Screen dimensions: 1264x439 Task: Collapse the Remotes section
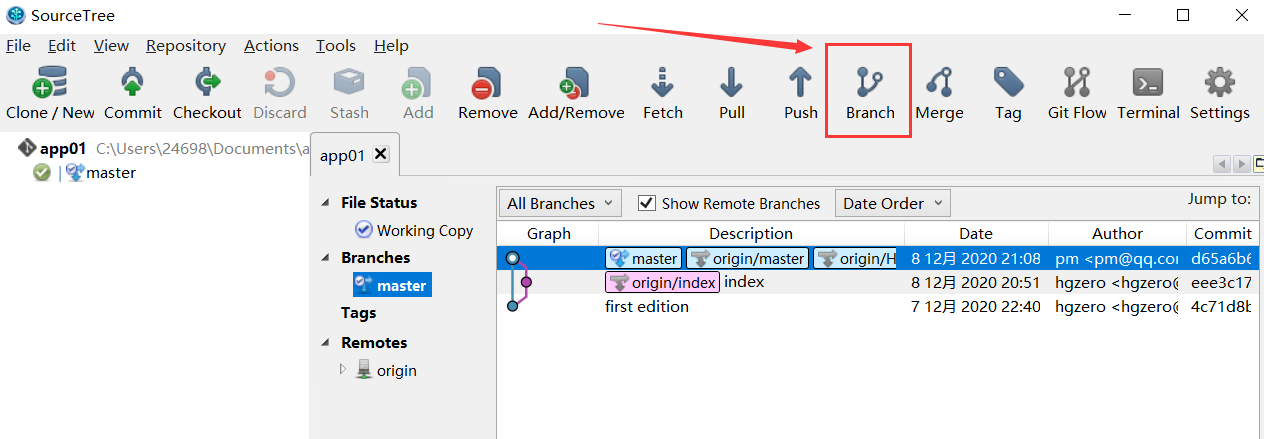[324, 342]
